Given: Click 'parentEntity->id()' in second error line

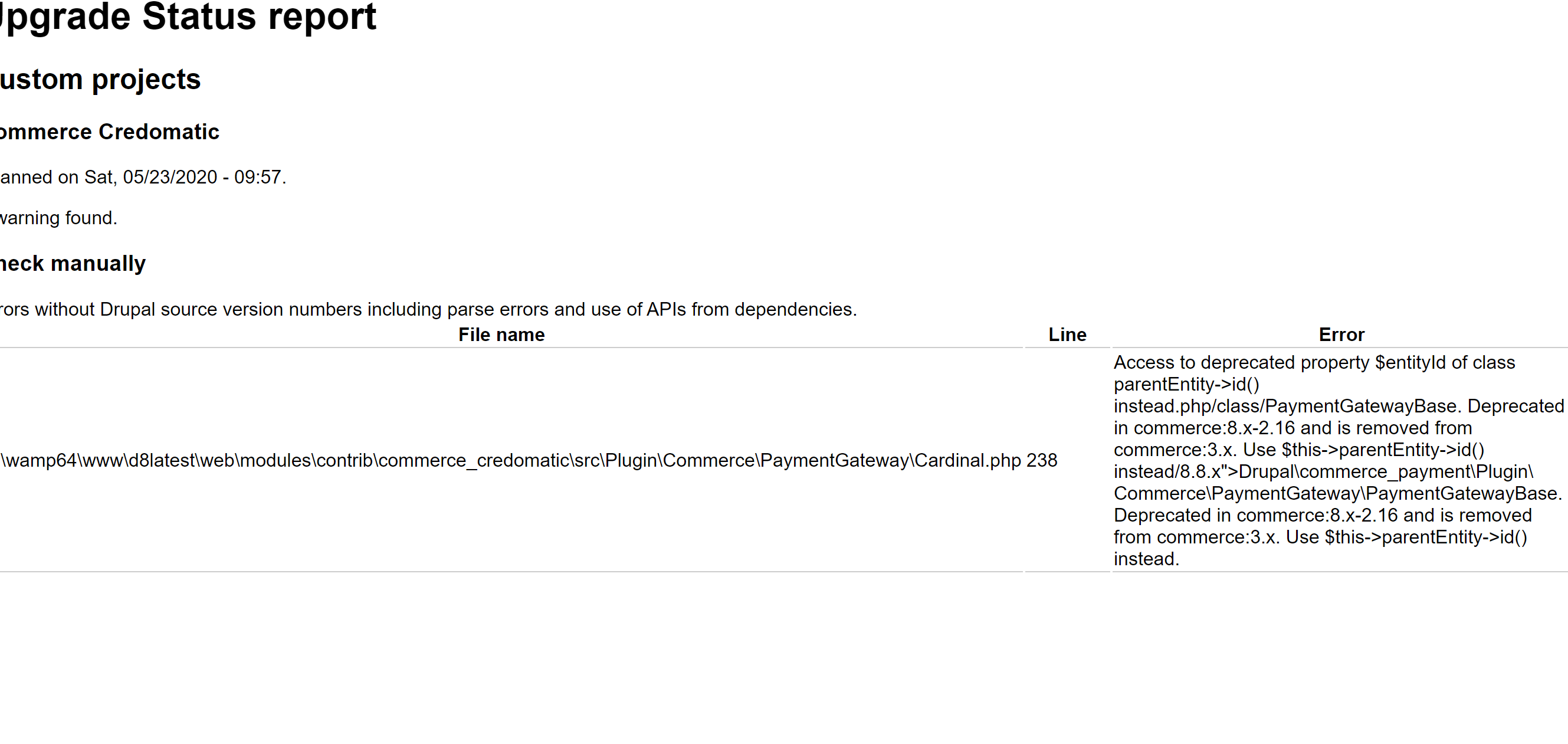Looking at the screenshot, I should pos(1186,385).
